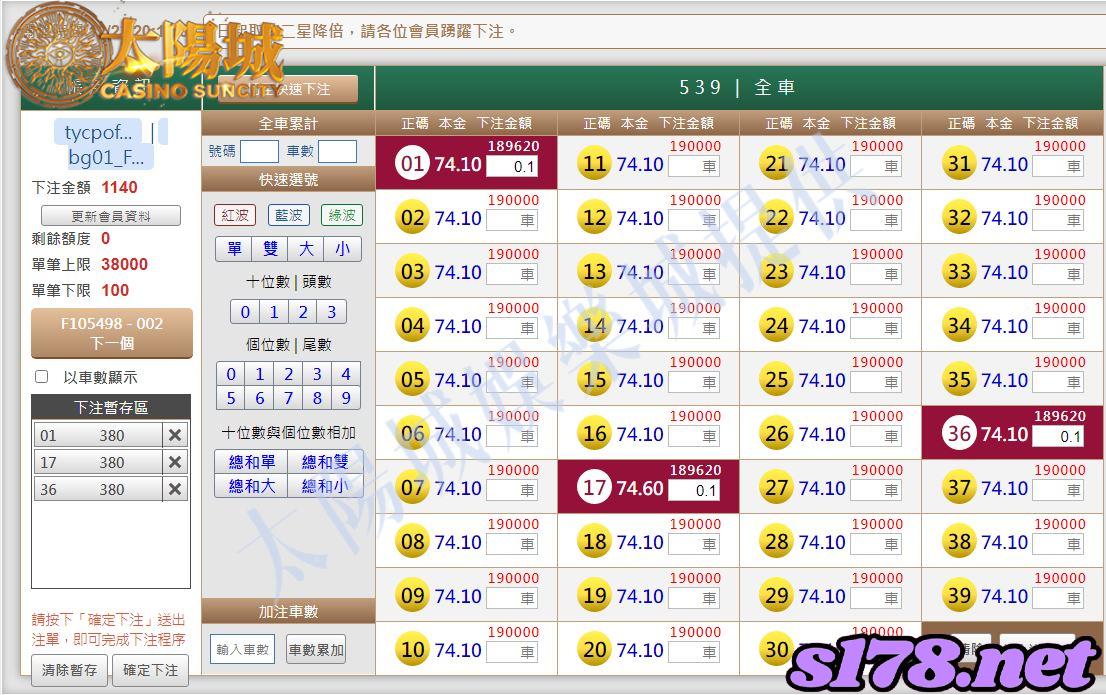Select small numbers with 小
1106x695 pixels.
pyautogui.click(x=343, y=249)
